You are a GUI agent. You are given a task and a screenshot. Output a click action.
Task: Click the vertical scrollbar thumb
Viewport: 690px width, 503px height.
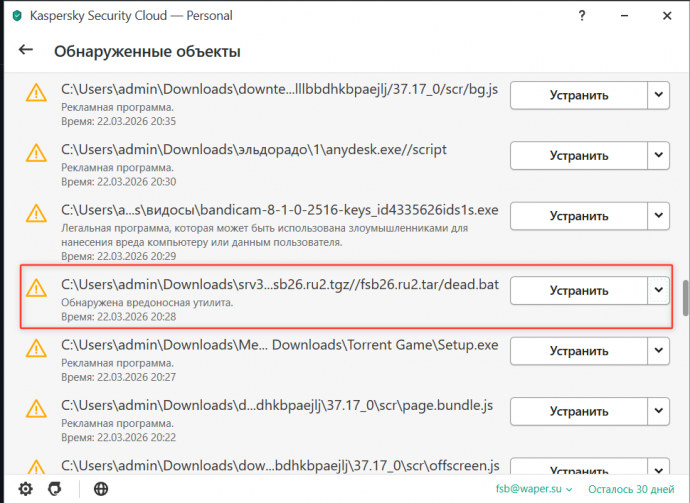pos(683,297)
